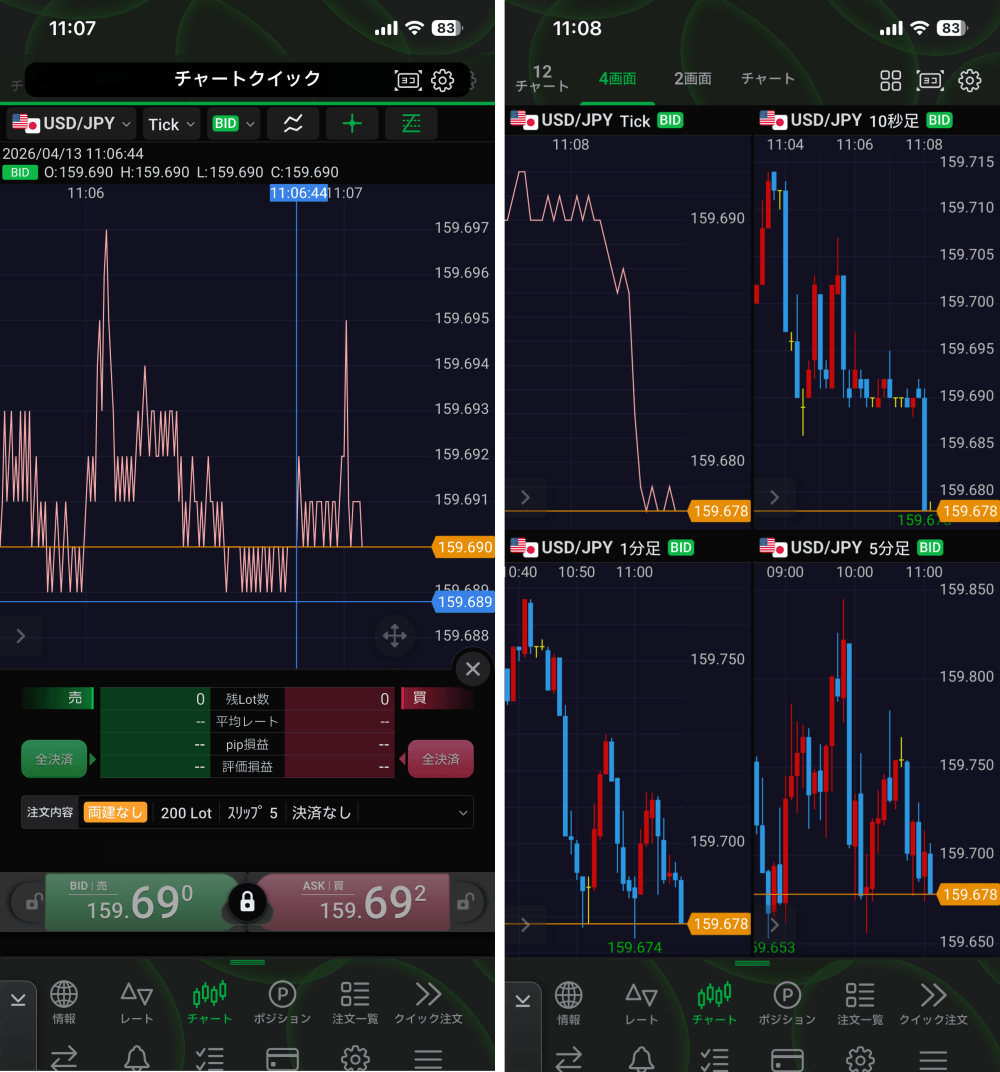The image size is (1000, 1072).
Task: Open the ポジション icon in right panel
Action: 787,1002
